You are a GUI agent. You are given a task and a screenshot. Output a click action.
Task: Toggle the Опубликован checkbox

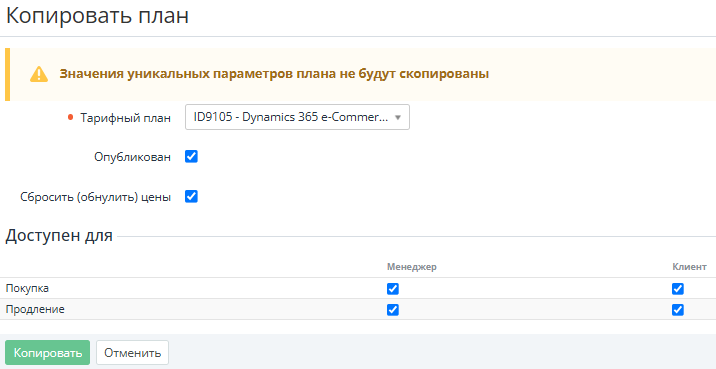coord(191,157)
